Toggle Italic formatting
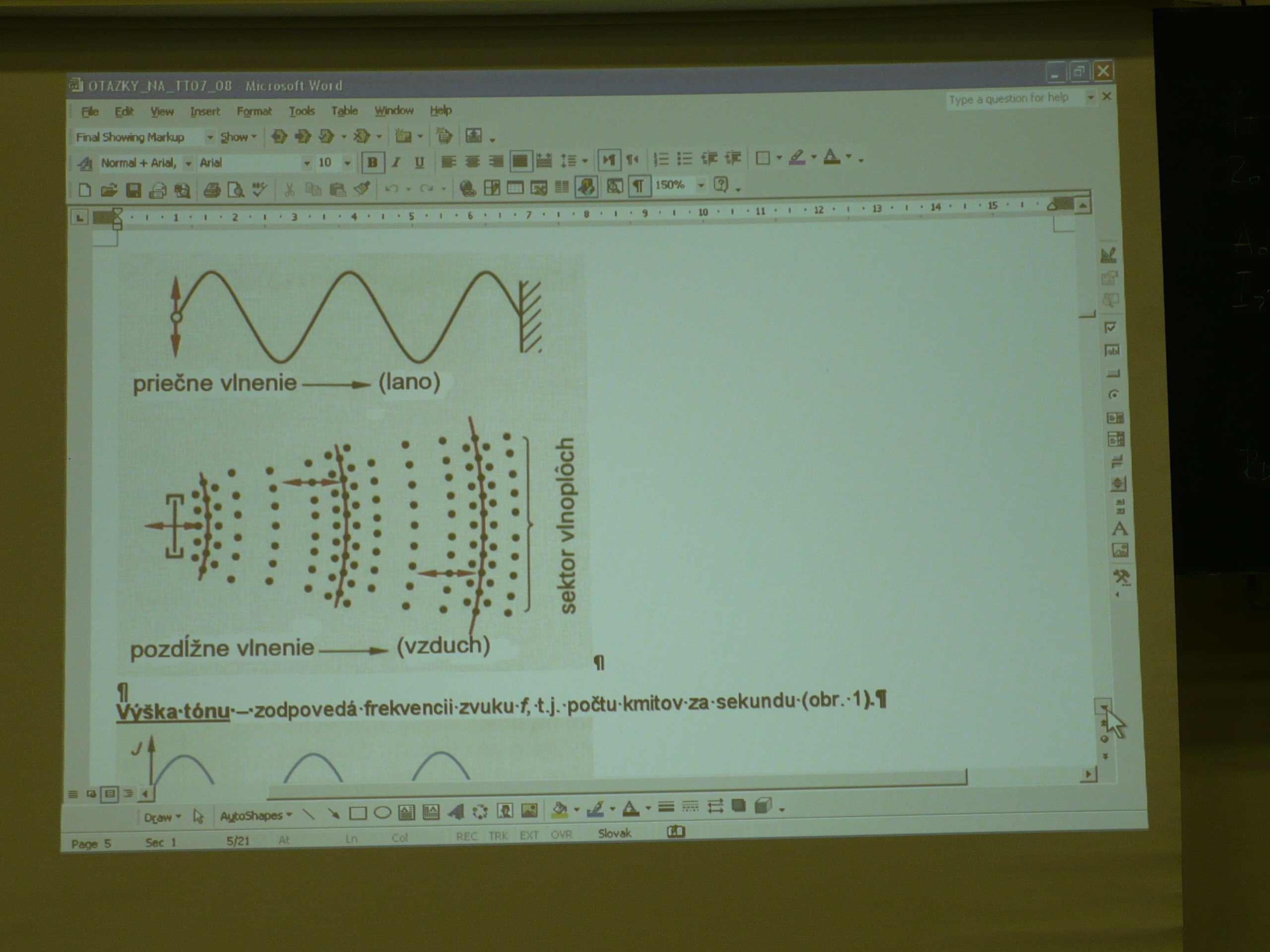The image size is (1270, 952). [x=395, y=163]
